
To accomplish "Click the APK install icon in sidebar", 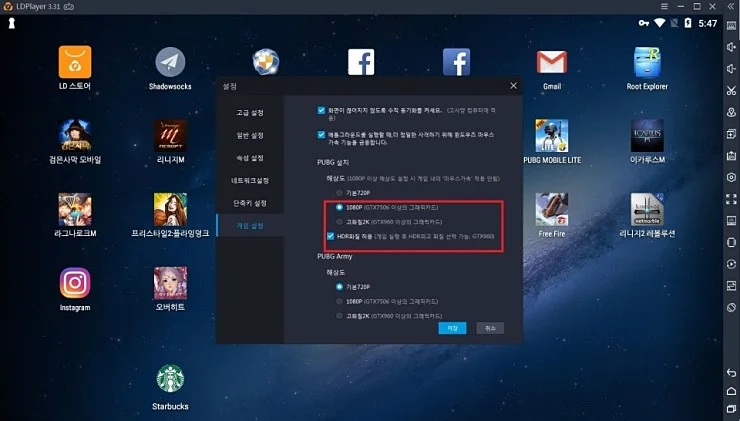I will pos(731,156).
